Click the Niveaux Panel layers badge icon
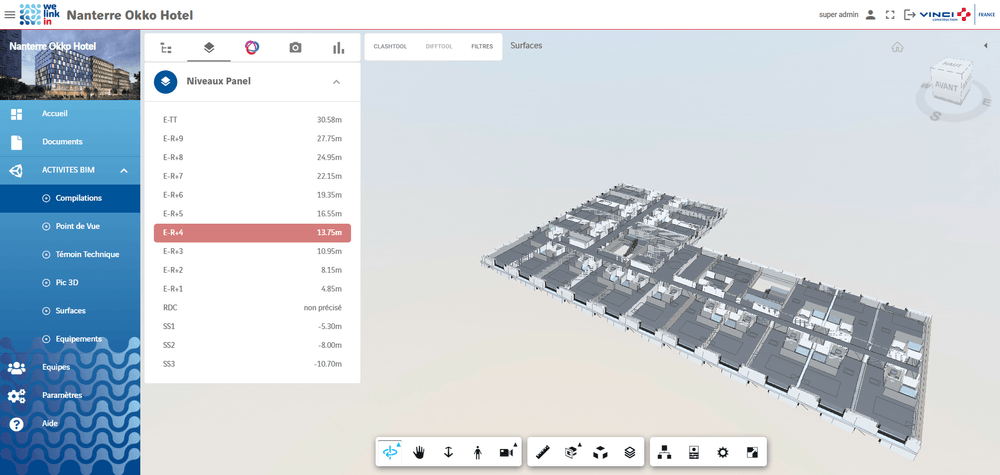 pyautogui.click(x=166, y=82)
